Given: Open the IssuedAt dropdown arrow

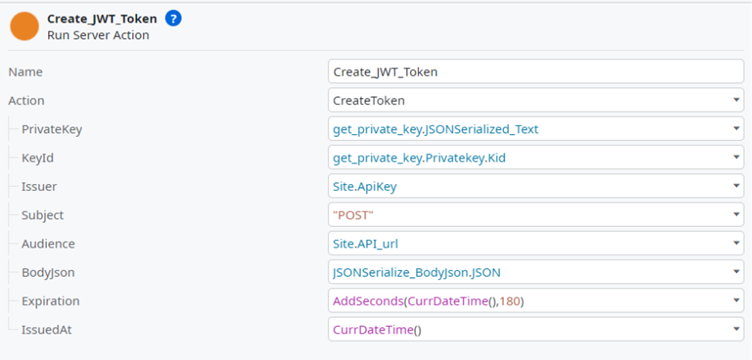Looking at the screenshot, I should (x=736, y=329).
